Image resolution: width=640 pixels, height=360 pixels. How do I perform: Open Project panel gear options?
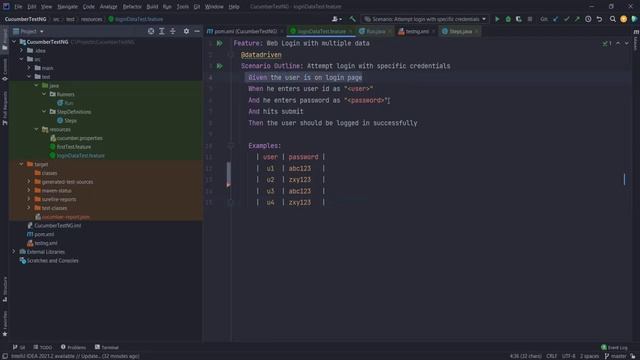tap(186, 31)
